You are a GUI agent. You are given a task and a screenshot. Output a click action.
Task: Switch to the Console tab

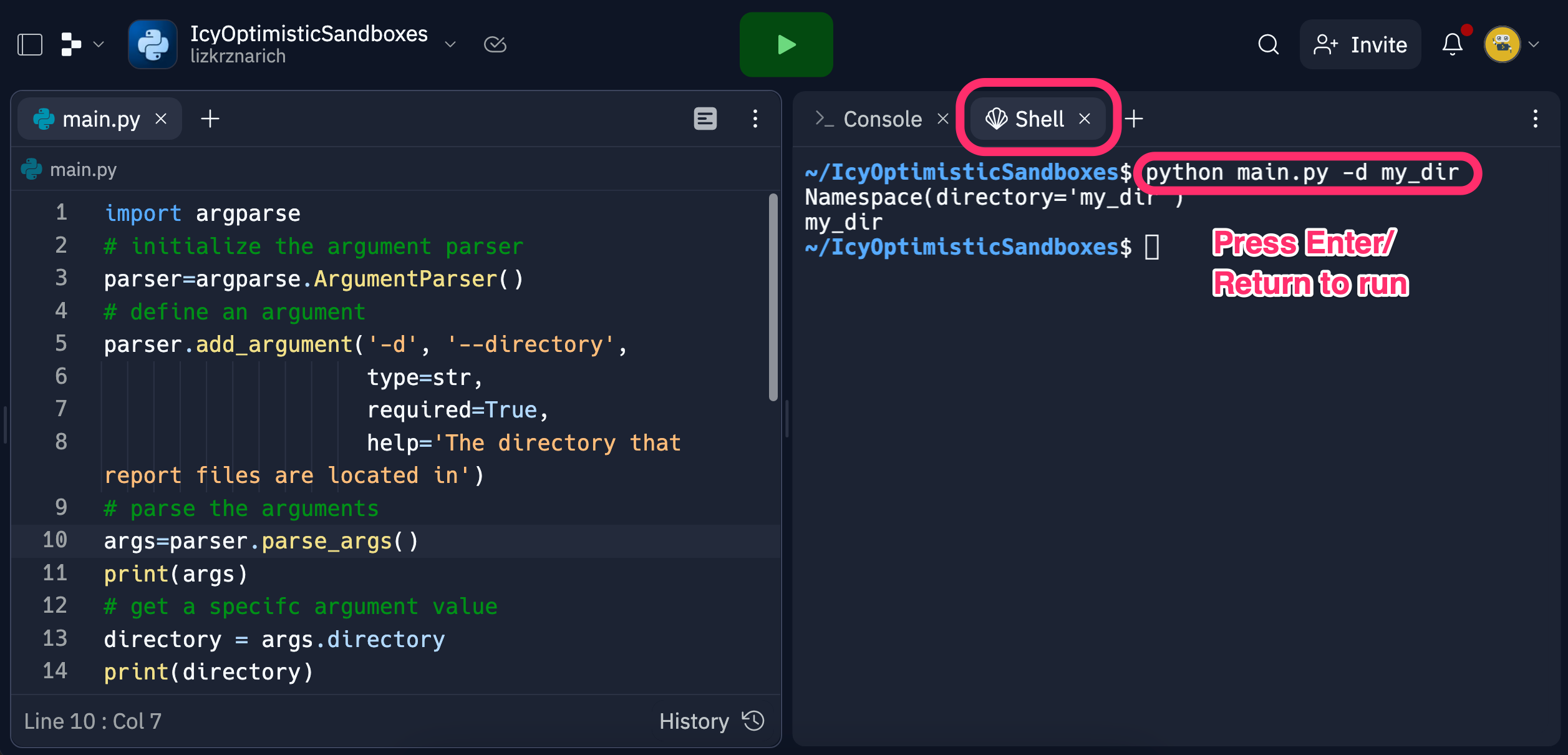881,119
